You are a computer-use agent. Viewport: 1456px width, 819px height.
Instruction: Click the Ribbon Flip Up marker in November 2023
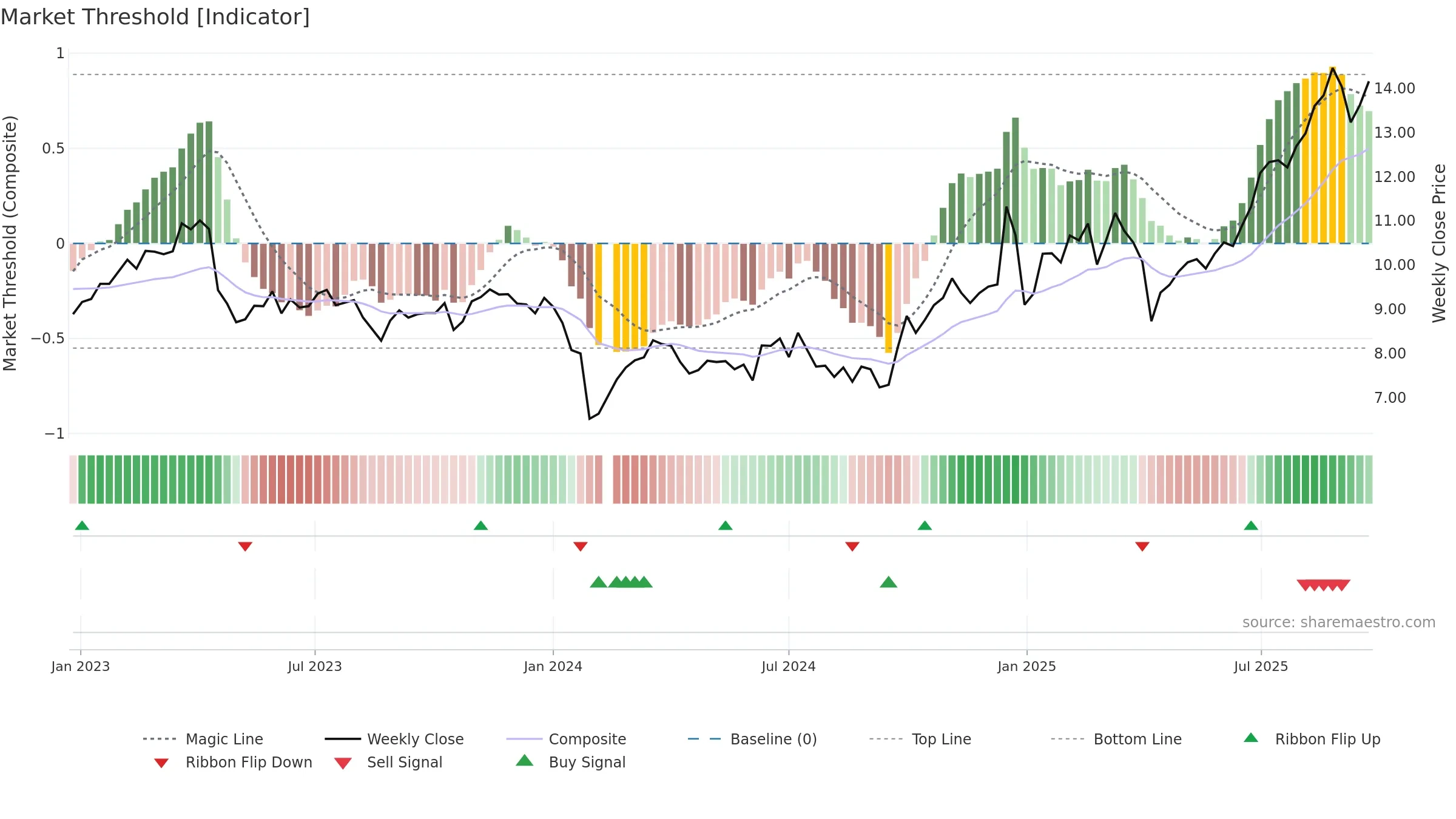[x=480, y=525]
